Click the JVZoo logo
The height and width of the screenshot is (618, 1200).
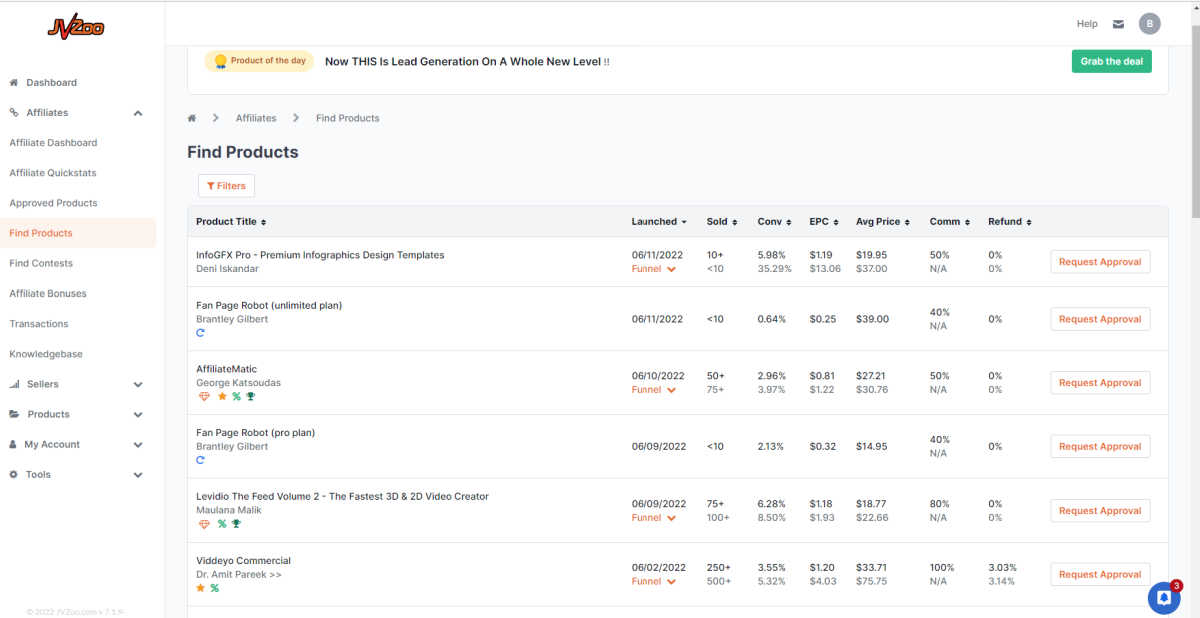click(x=75, y=29)
